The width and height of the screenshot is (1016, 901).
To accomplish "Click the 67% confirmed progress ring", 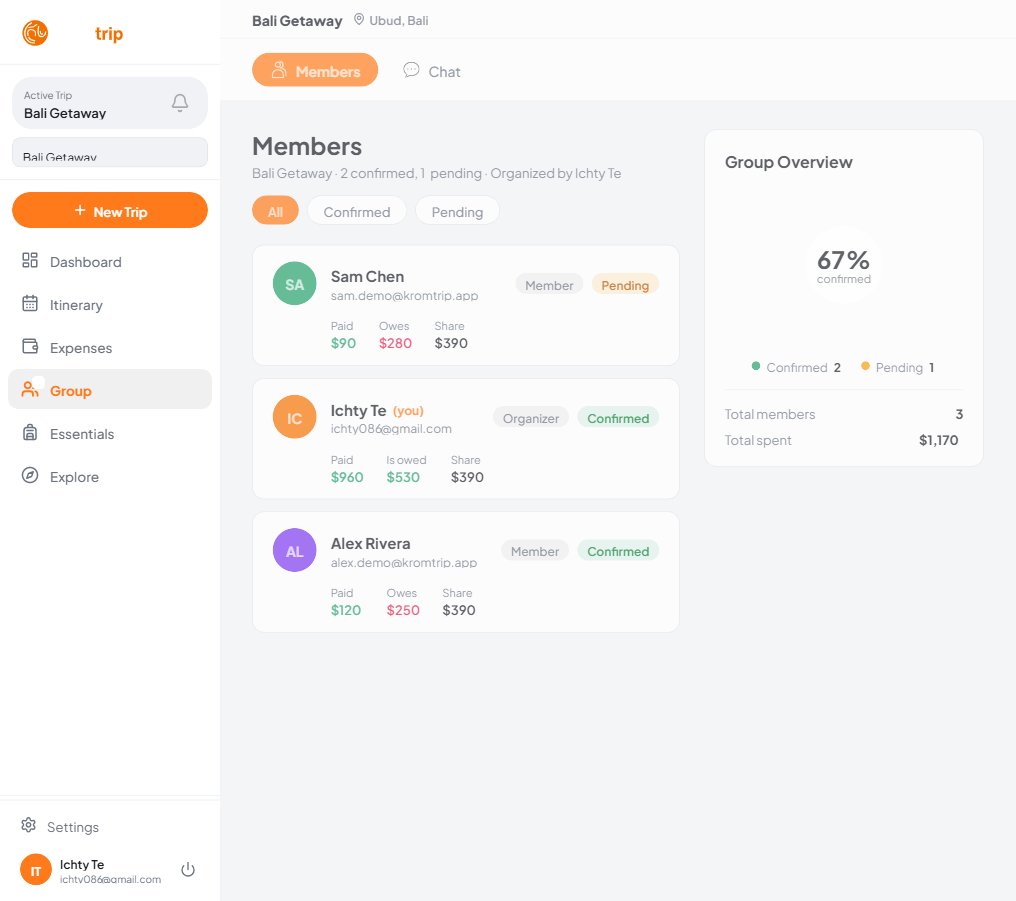I will click(x=843, y=265).
